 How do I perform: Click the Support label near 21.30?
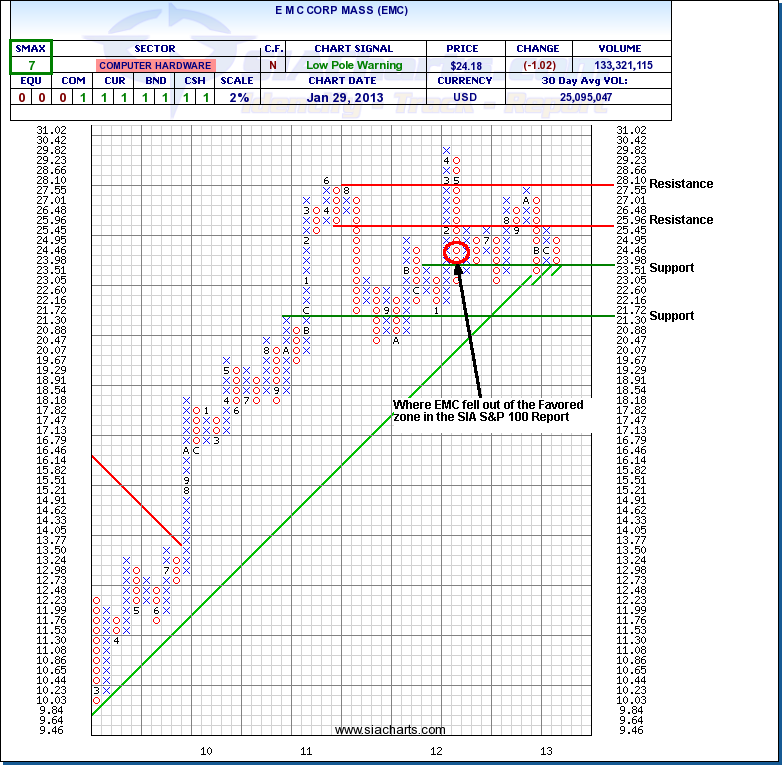[x=672, y=316]
